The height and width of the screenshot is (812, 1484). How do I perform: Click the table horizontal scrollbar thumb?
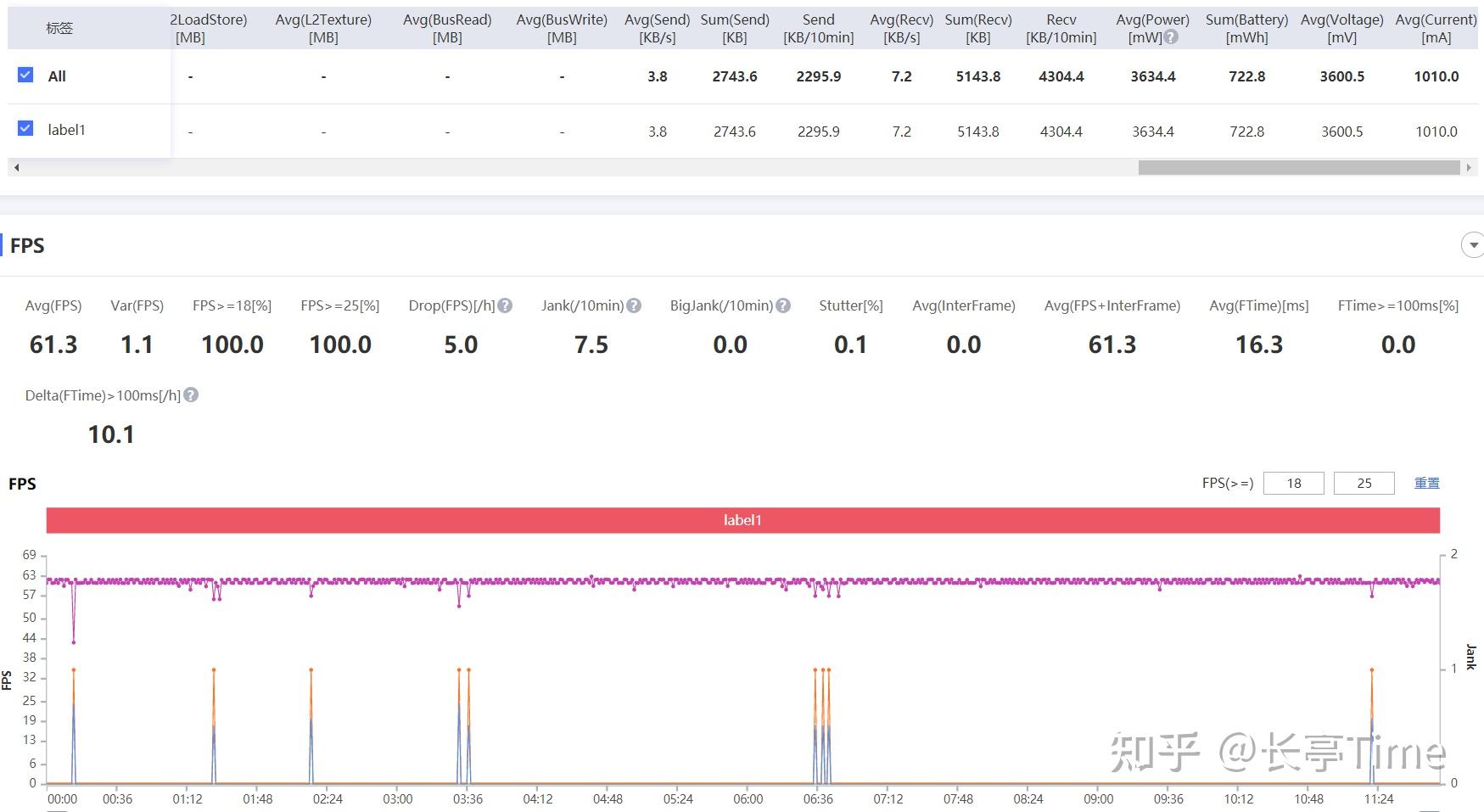1299,168
